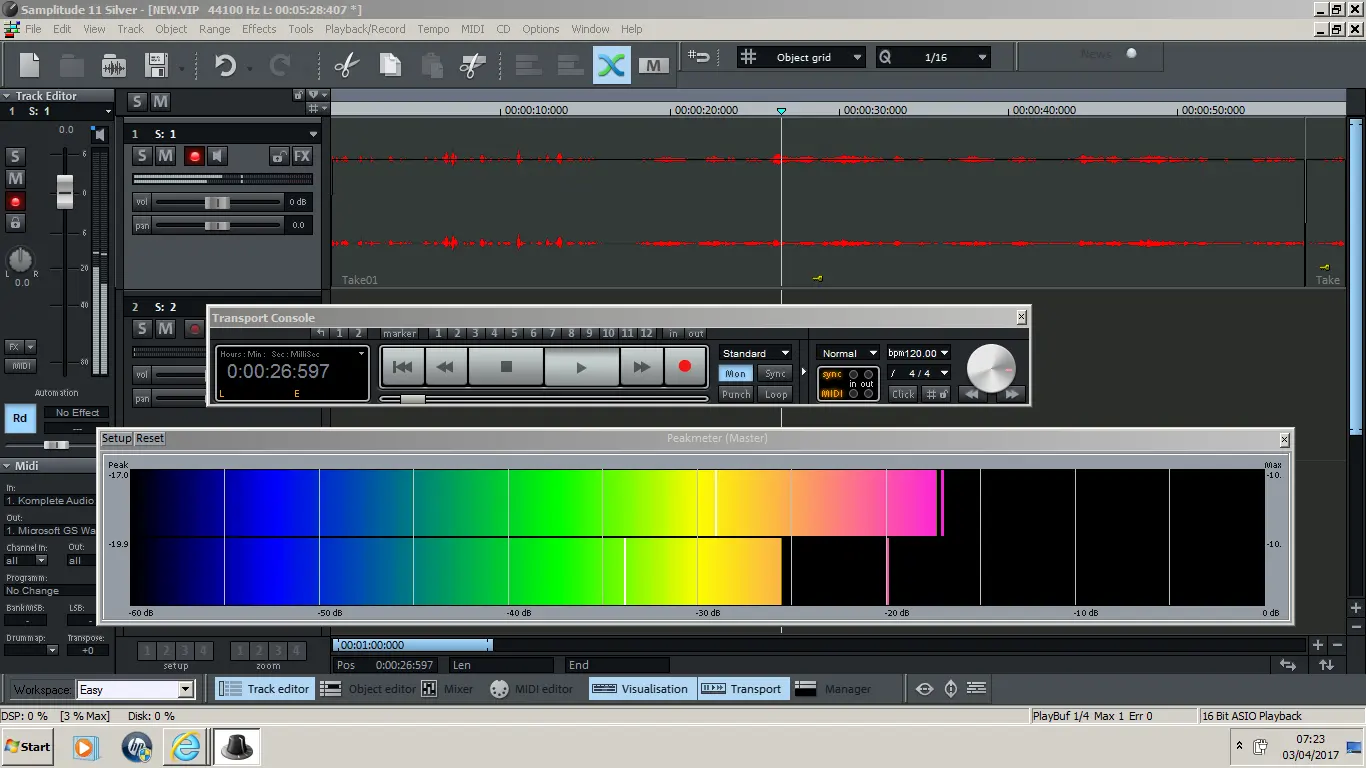Open the Playback/Record menu
Image resolution: width=1366 pixels, height=768 pixels.
click(x=365, y=29)
